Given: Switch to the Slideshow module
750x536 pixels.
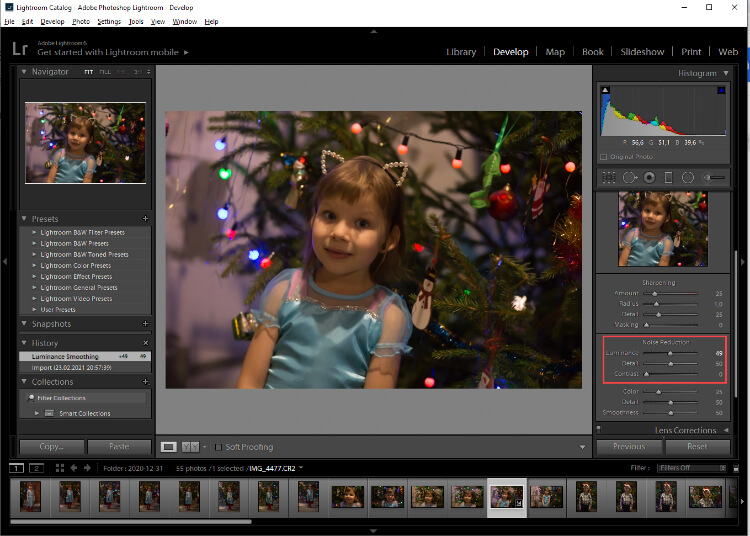Looking at the screenshot, I should click(642, 52).
